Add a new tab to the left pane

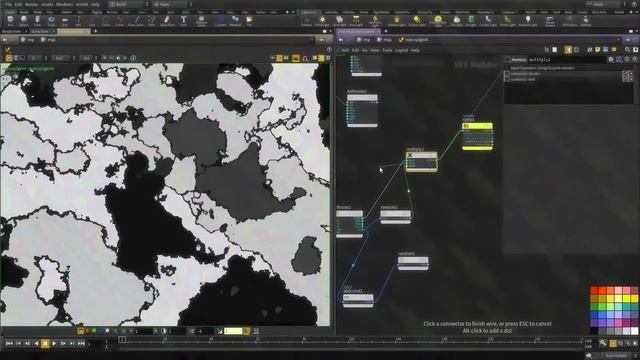(95, 31)
